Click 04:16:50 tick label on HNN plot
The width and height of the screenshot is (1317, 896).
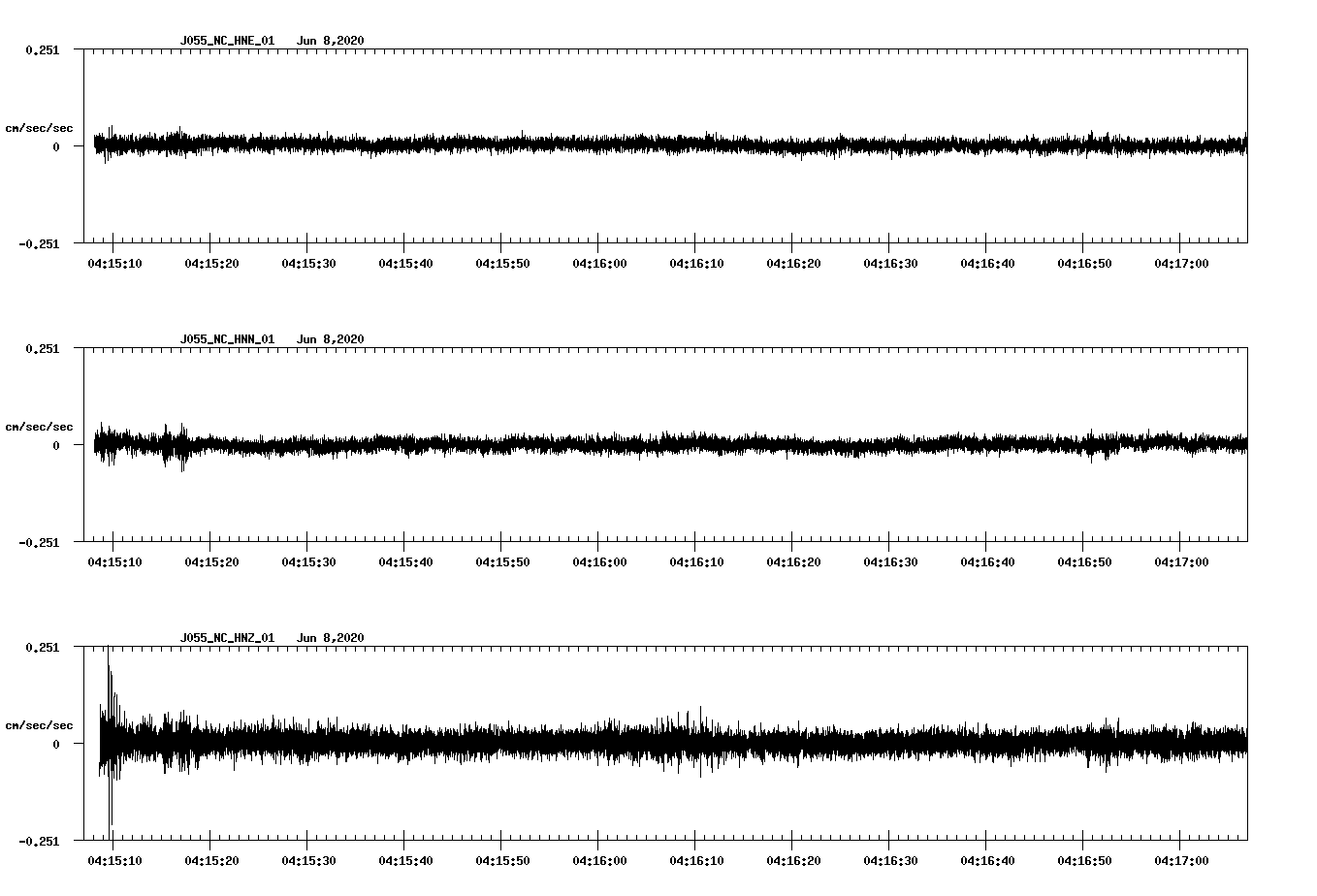pos(1084,562)
